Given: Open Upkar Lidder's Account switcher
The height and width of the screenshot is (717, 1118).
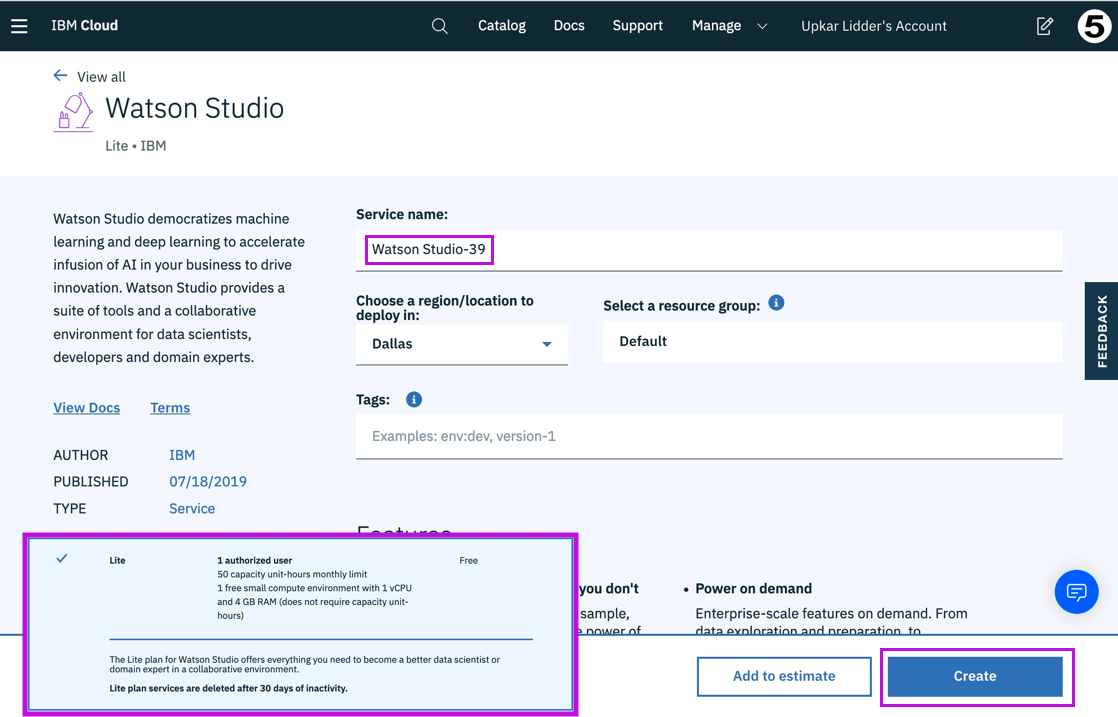Looking at the screenshot, I should click(874, 26).
